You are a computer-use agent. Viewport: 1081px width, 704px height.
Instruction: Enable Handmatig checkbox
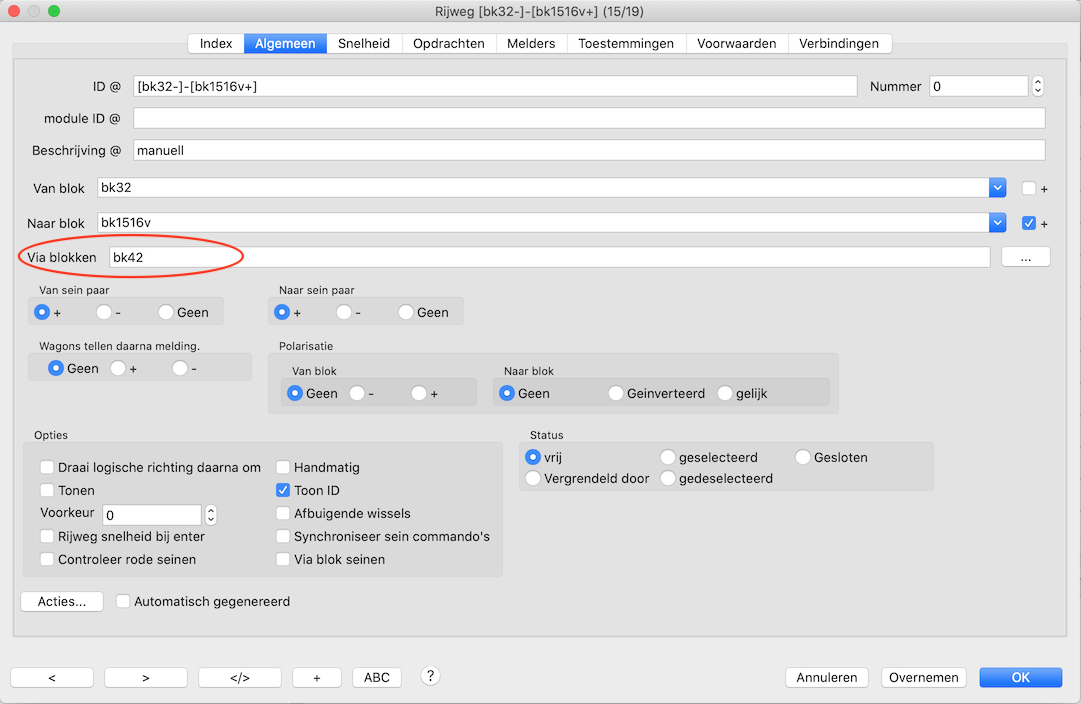284,467
